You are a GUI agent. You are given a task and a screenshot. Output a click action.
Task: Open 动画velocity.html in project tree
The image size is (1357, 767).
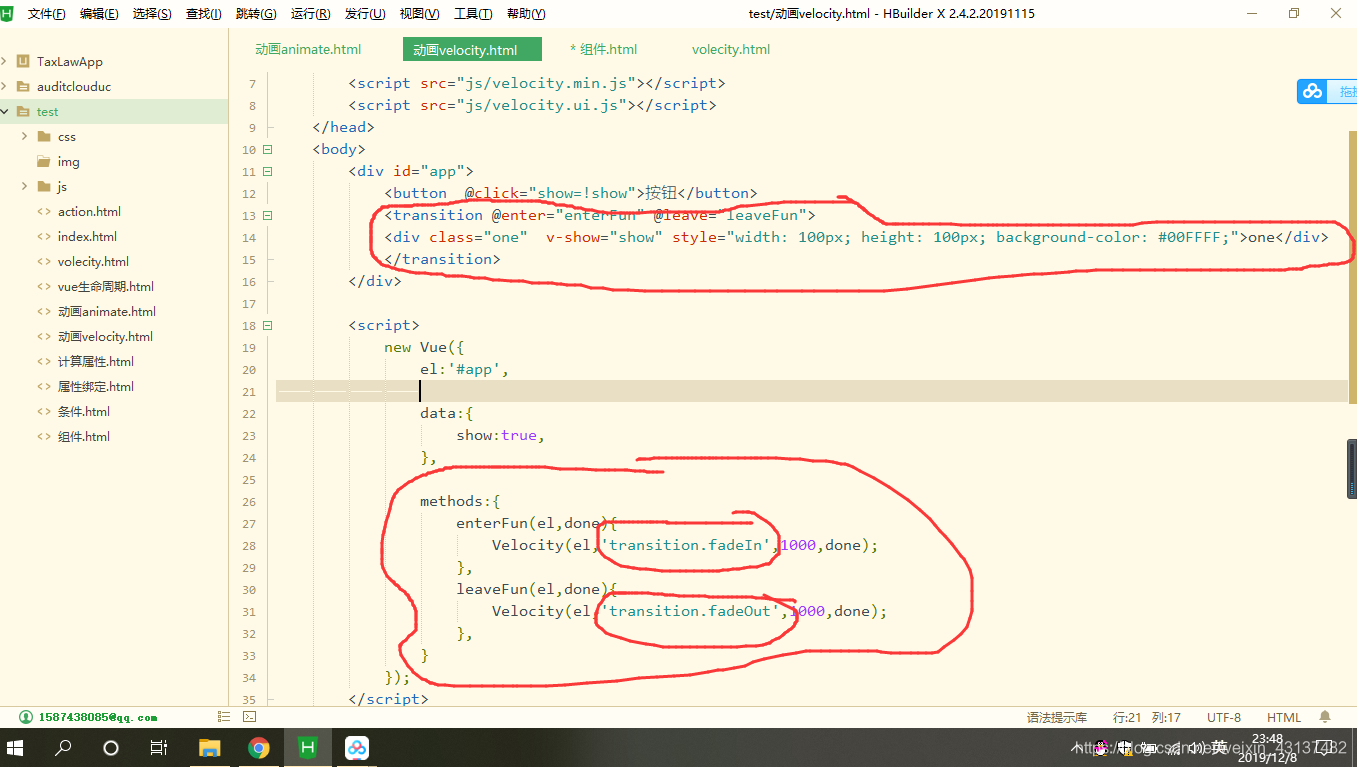(105, 337)
